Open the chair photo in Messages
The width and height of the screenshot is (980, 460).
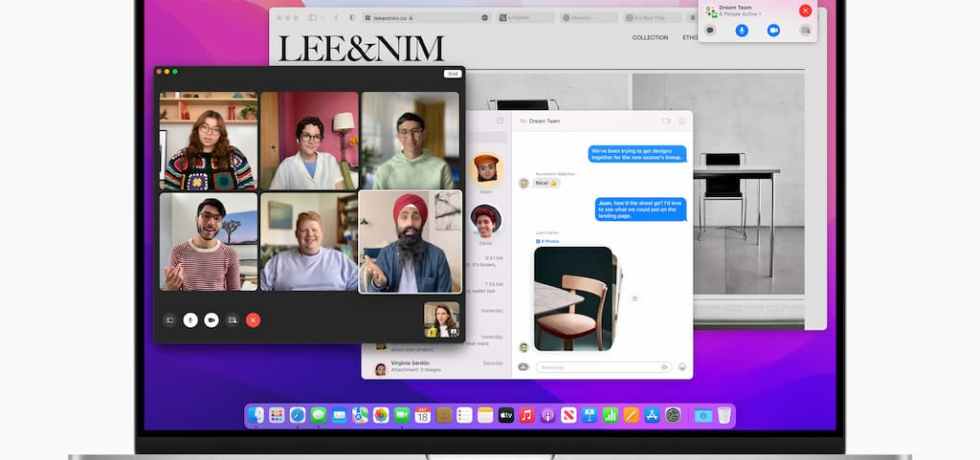click(574, 298)
